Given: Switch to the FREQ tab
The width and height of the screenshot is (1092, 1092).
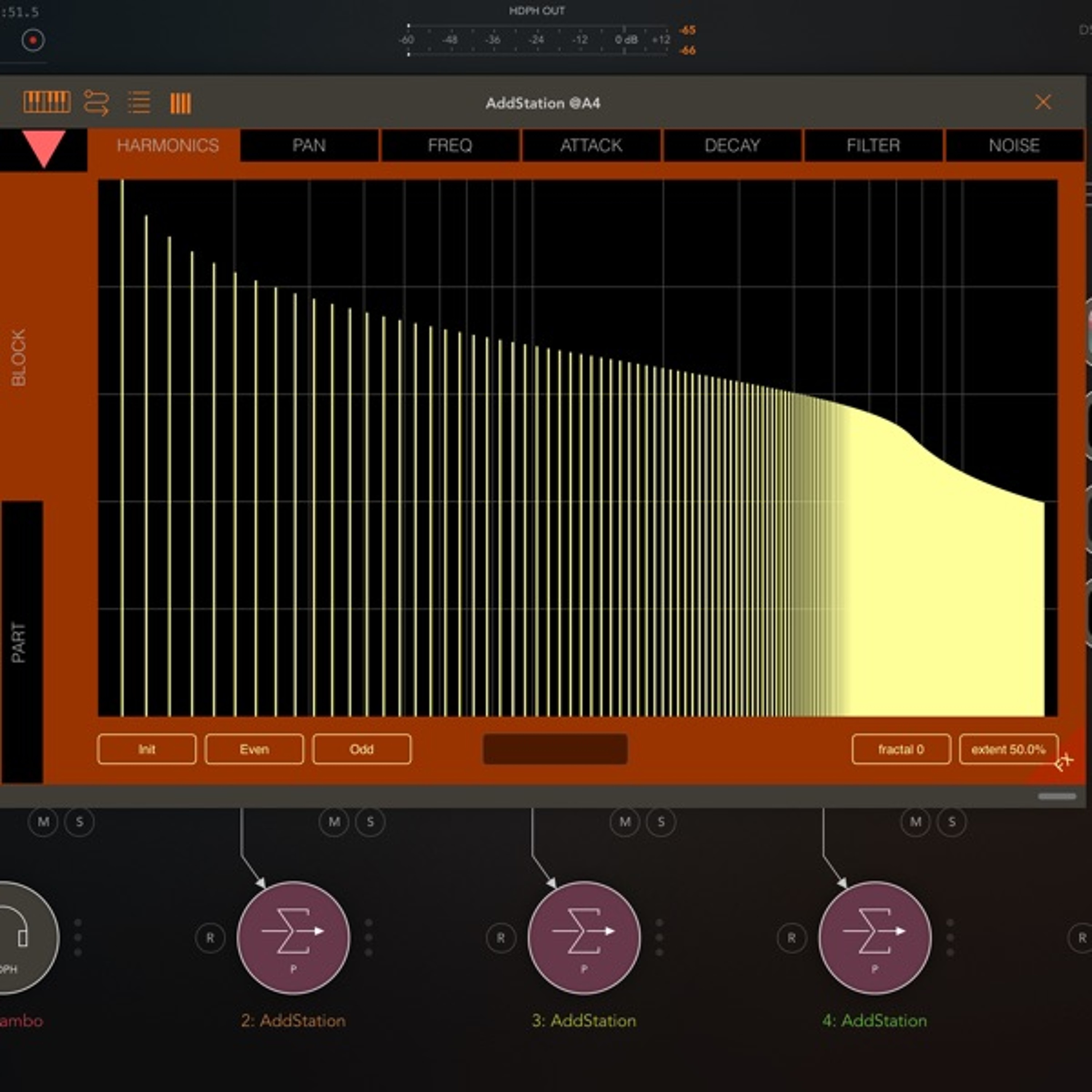Looking at the screenshot, I should point(451,146).
